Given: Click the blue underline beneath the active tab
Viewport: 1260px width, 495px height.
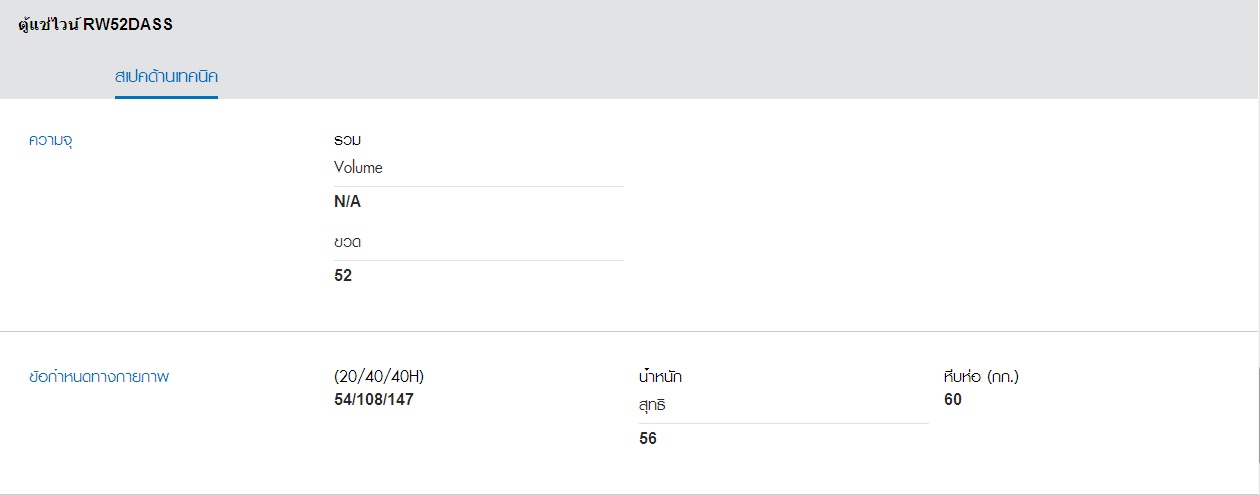Looking at the screenshot, I should pos(166,97).
